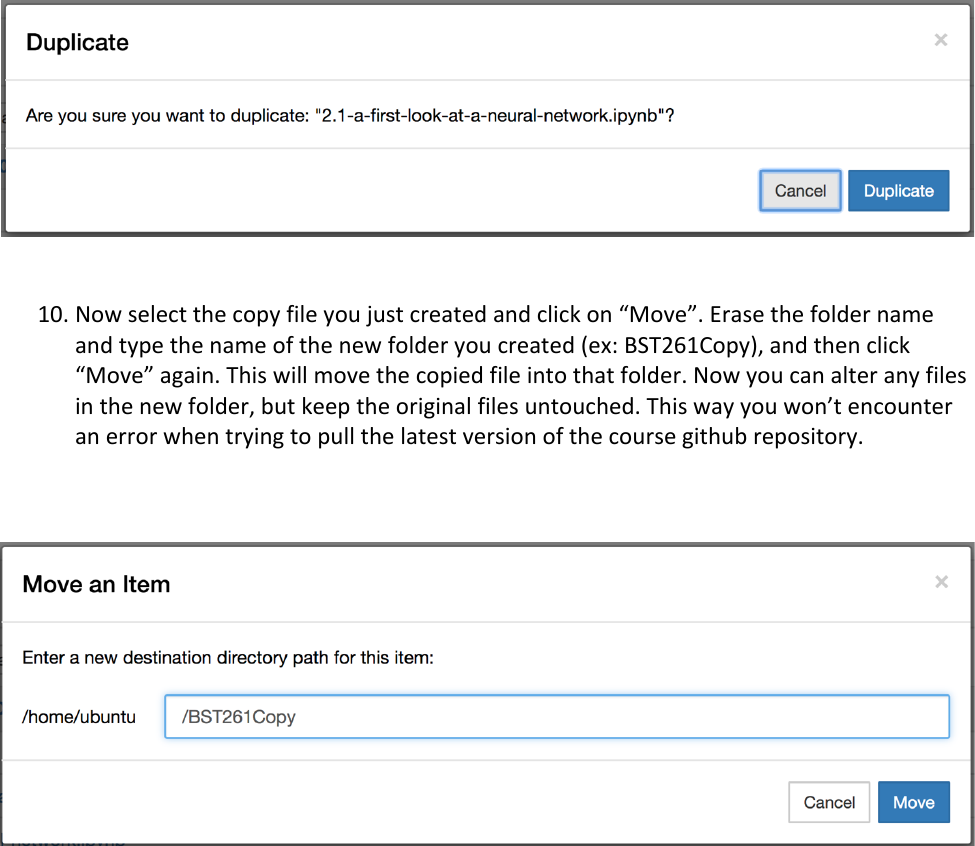Click the Duplicate dialog title bar
Screen dimensions: 975x846
tap(77, 42)
